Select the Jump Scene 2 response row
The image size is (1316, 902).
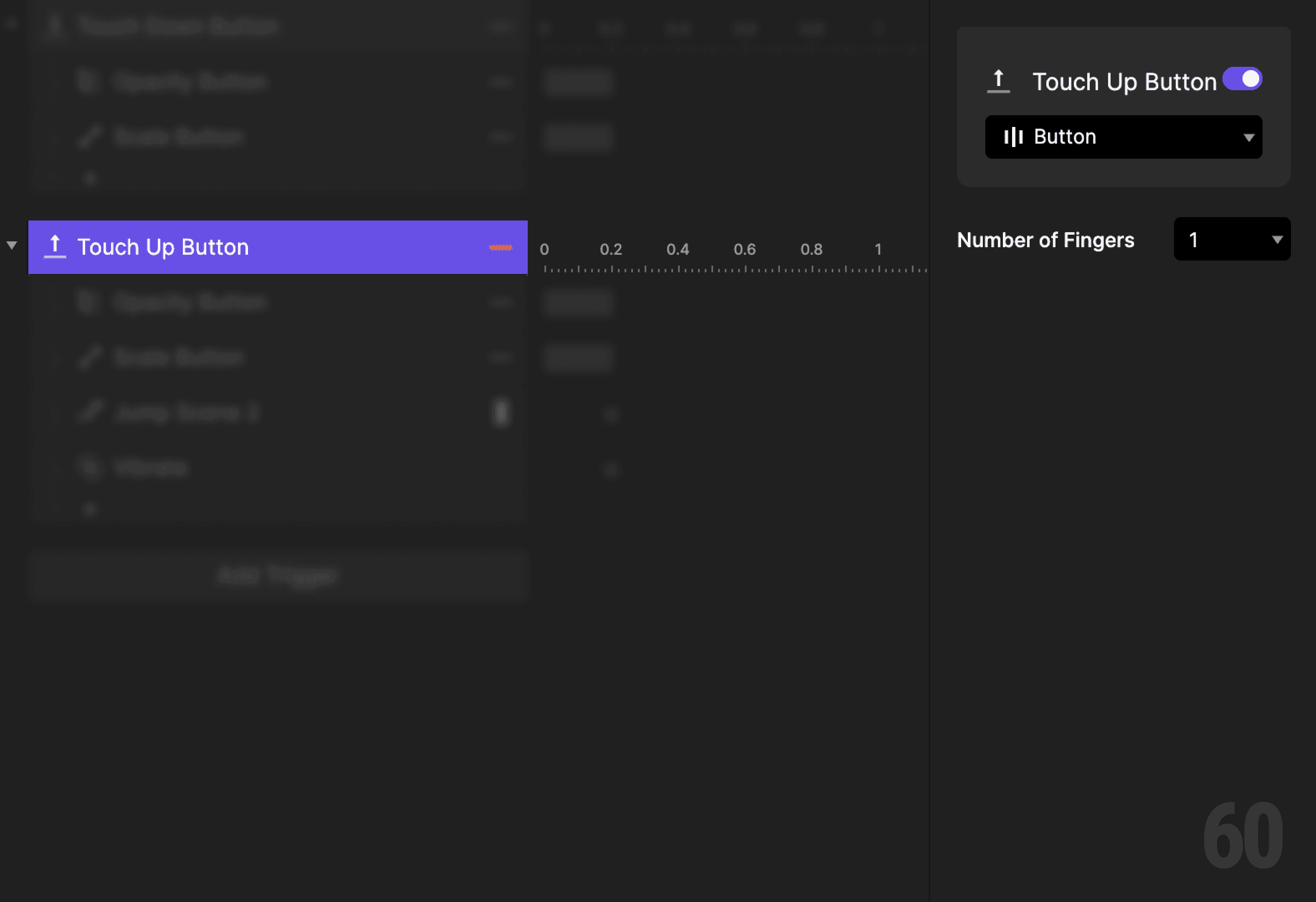click(x=227, y=412)
